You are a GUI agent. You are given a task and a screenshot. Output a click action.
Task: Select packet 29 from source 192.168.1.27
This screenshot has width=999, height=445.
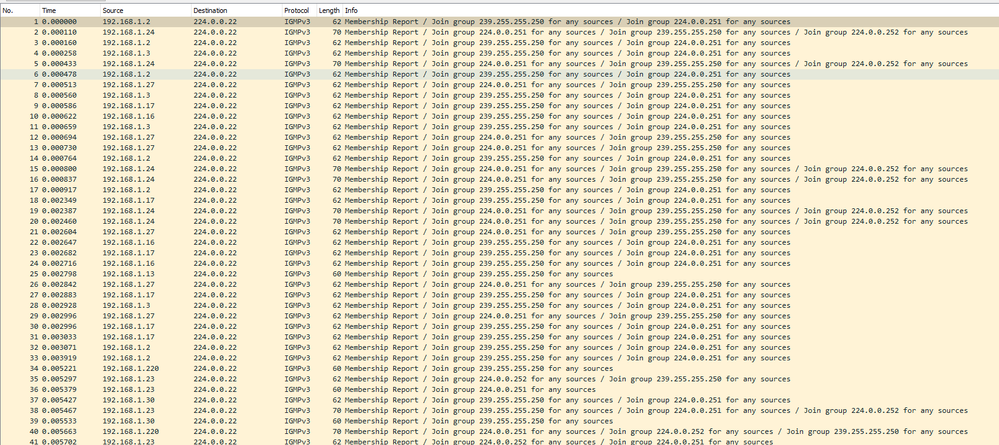tap(500, 316)
